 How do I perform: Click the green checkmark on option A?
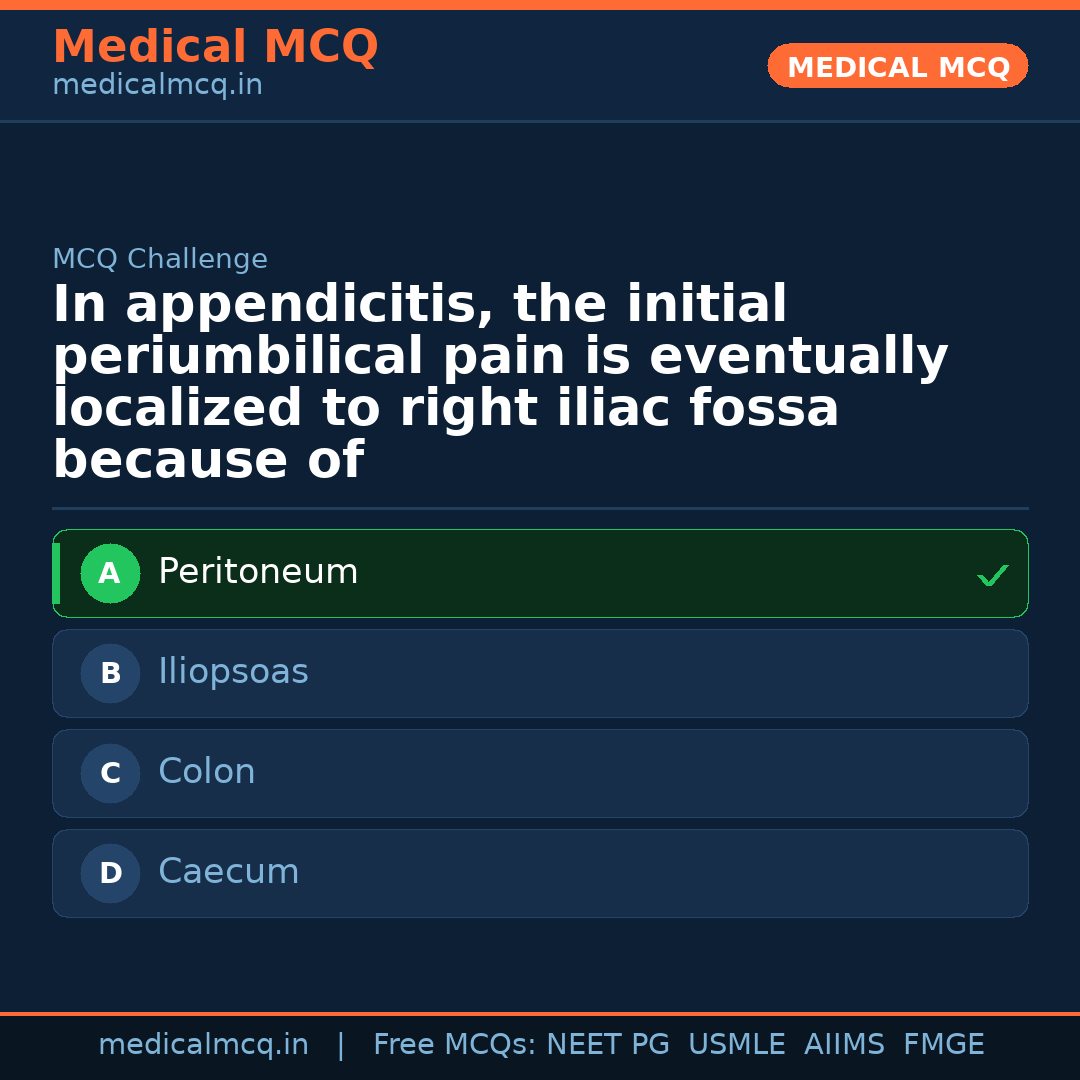click(992, 575)
